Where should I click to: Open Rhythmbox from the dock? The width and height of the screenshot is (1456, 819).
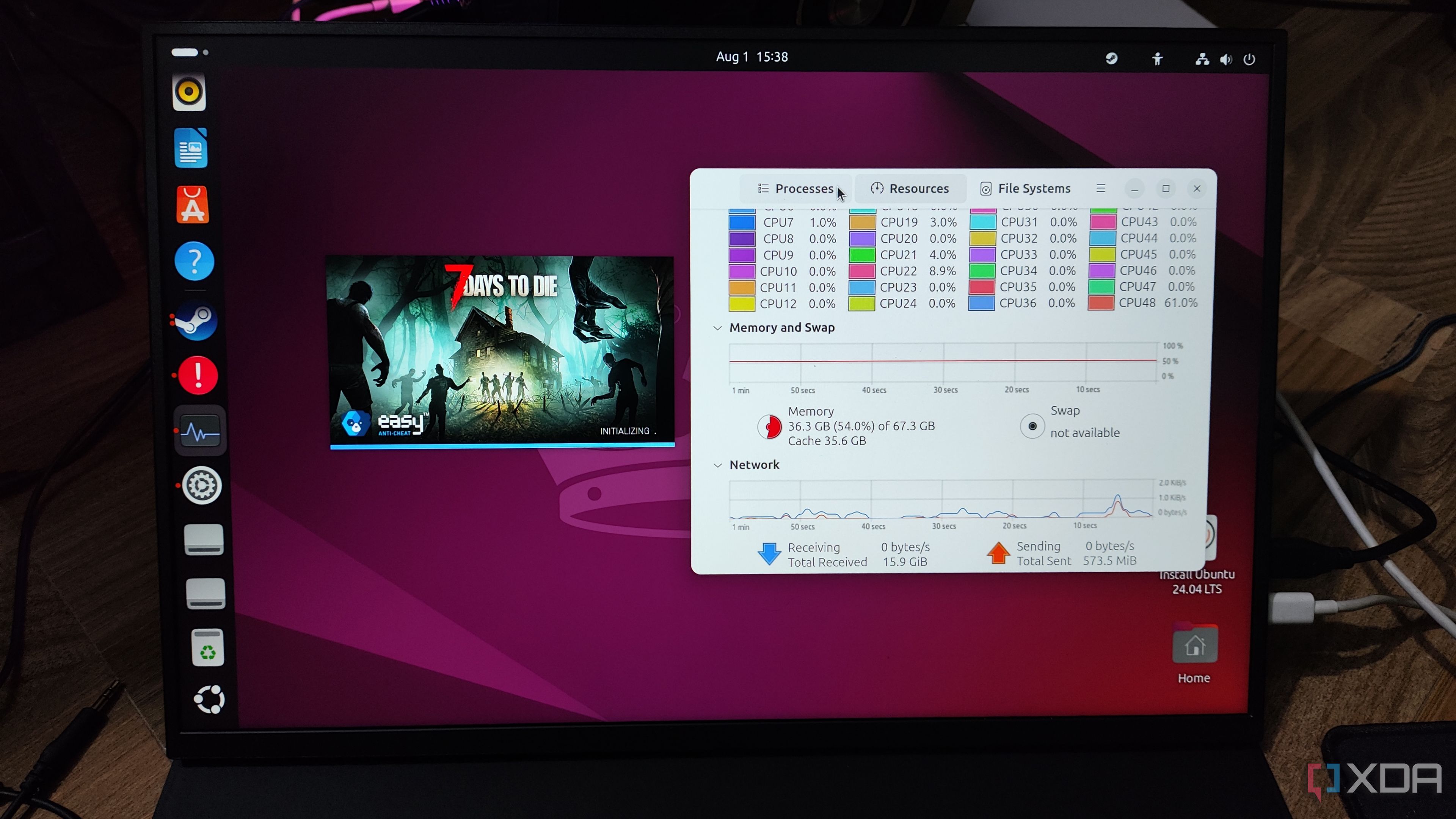pos(189,92)
